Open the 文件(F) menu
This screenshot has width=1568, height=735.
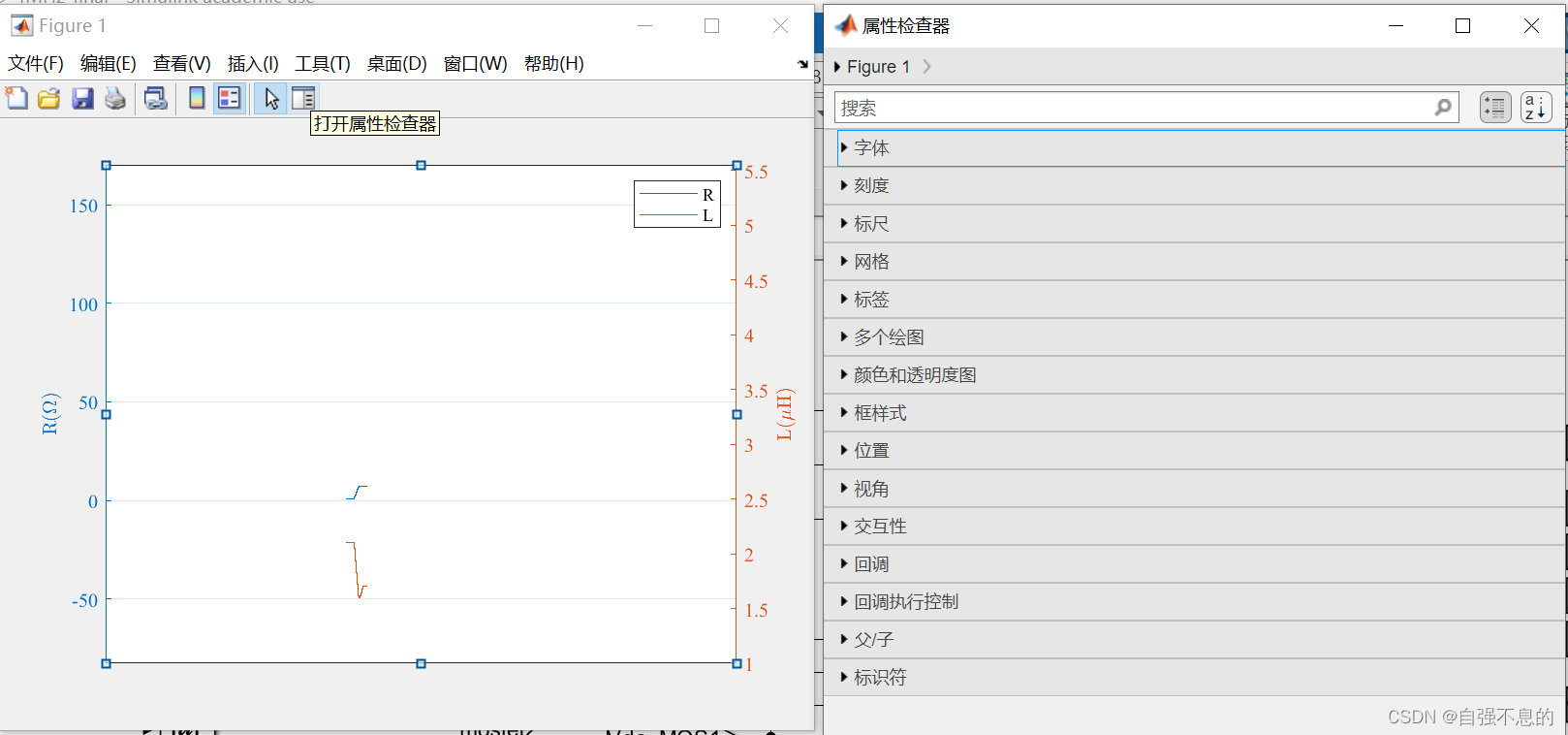point(36,64)
